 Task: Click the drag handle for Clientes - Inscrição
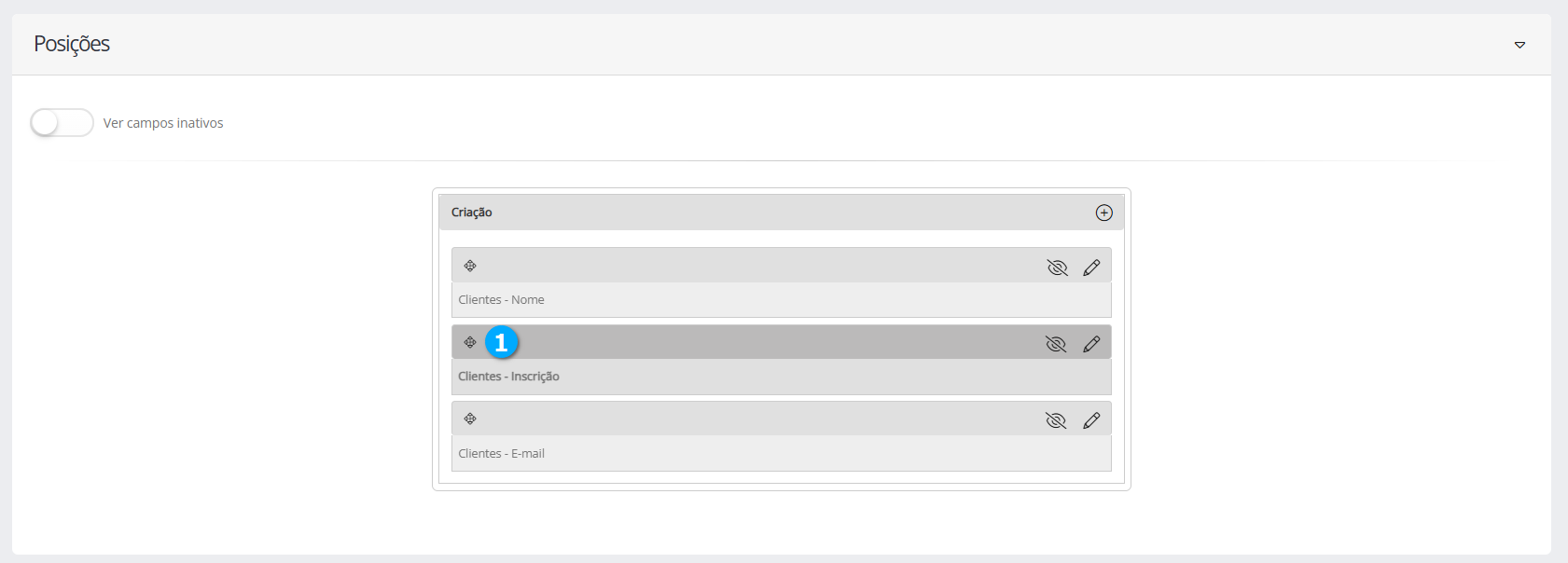point(470,342)
